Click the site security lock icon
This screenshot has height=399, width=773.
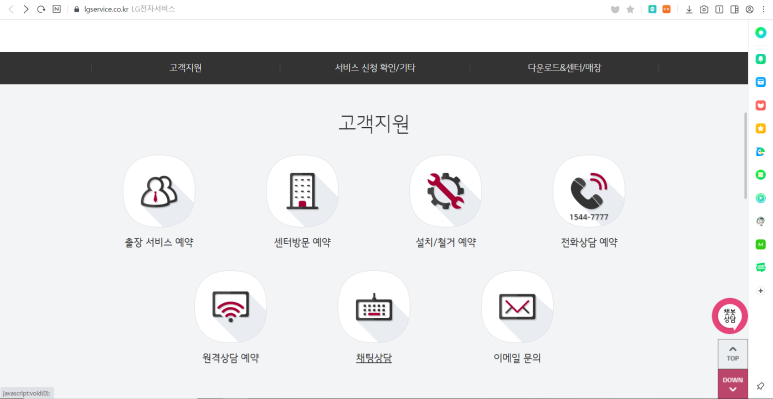(x=76, y=9)
